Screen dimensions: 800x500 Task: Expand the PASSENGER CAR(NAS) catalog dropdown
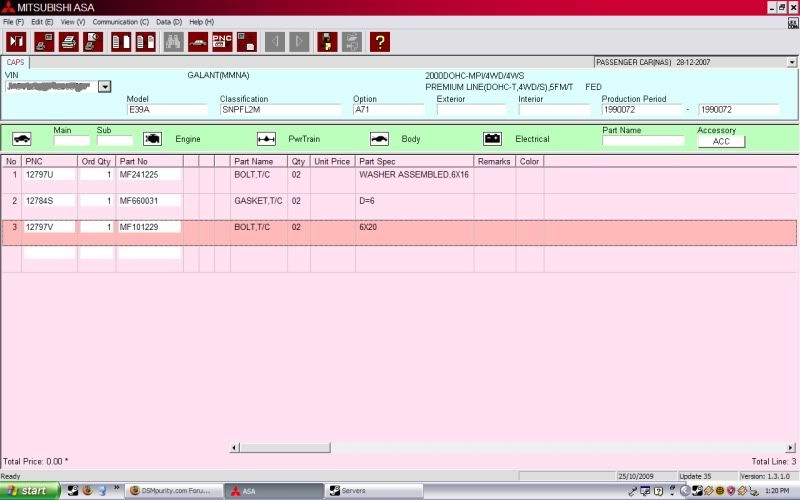pyautogui.click(x=791, y=62)
